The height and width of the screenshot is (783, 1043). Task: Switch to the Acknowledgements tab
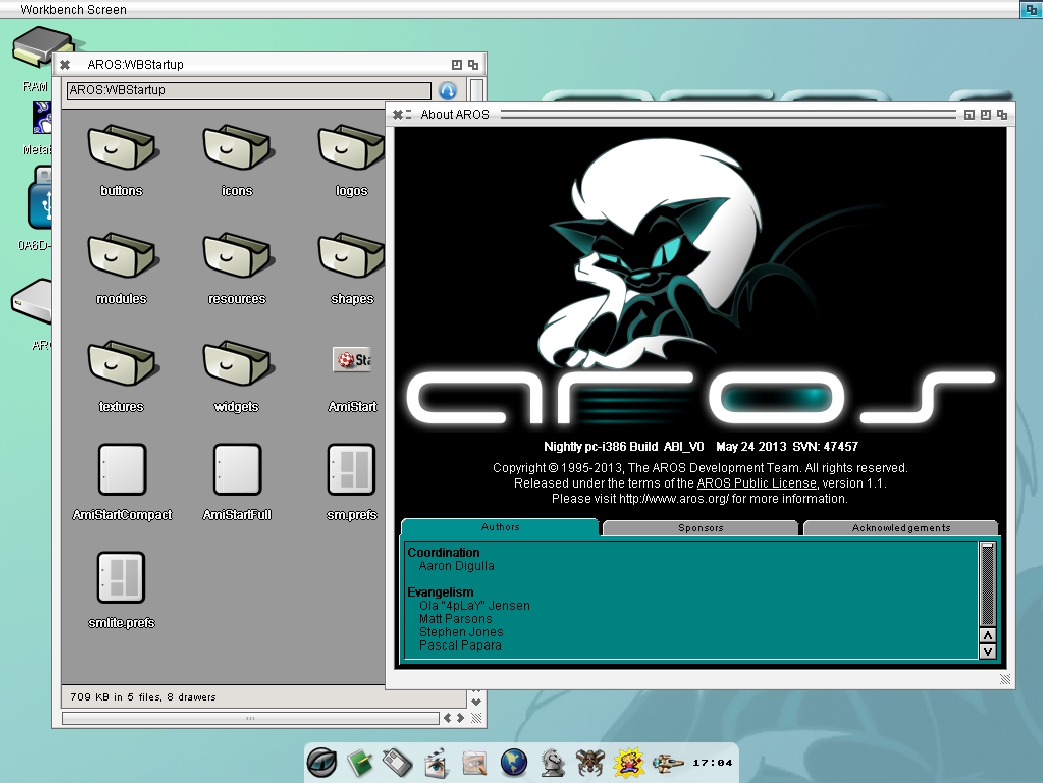pos(900,527)
